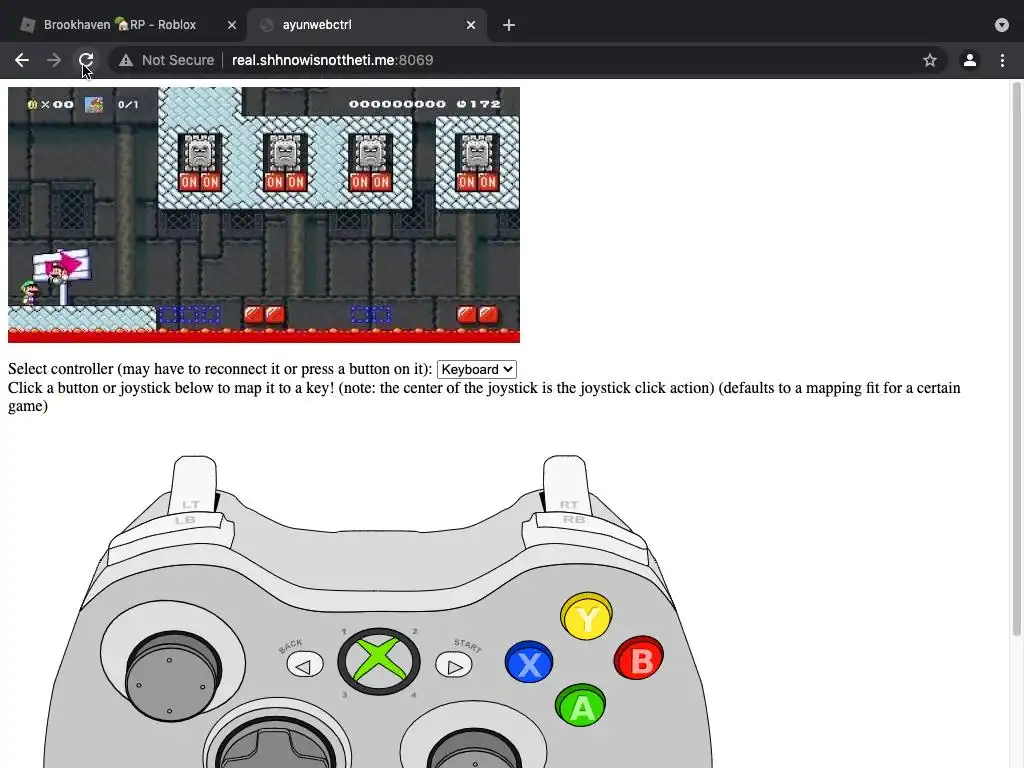Reload the current page
Screen dimensions: 1024x768
pos(86,60)
